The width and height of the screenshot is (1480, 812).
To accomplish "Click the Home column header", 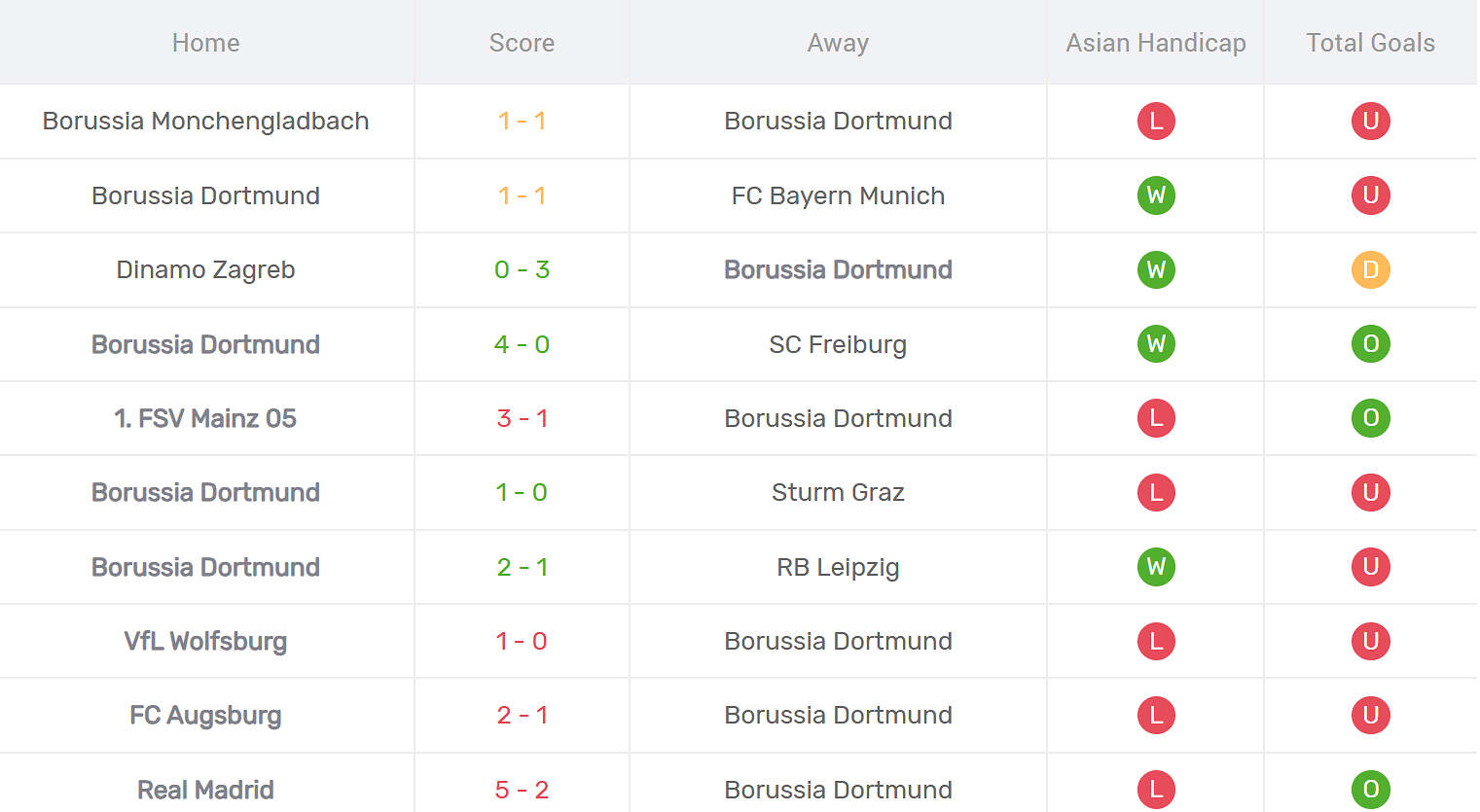I will point(205,42).
